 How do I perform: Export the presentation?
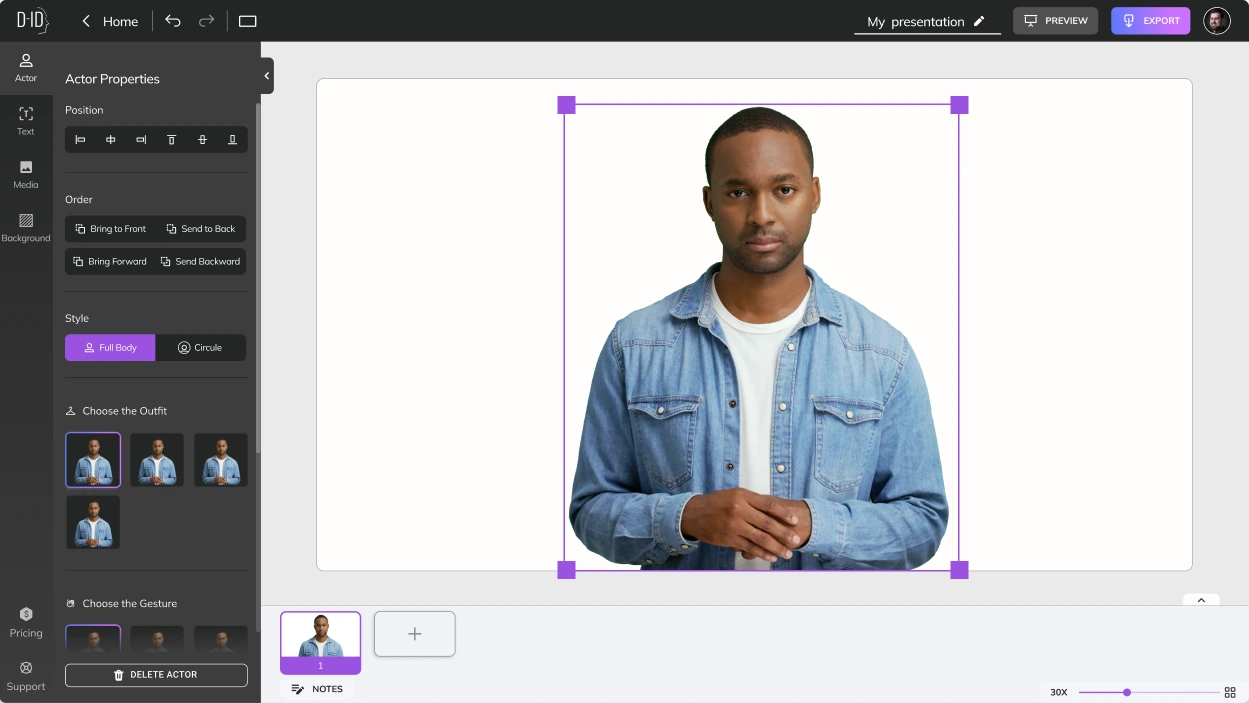[1150, 21]
